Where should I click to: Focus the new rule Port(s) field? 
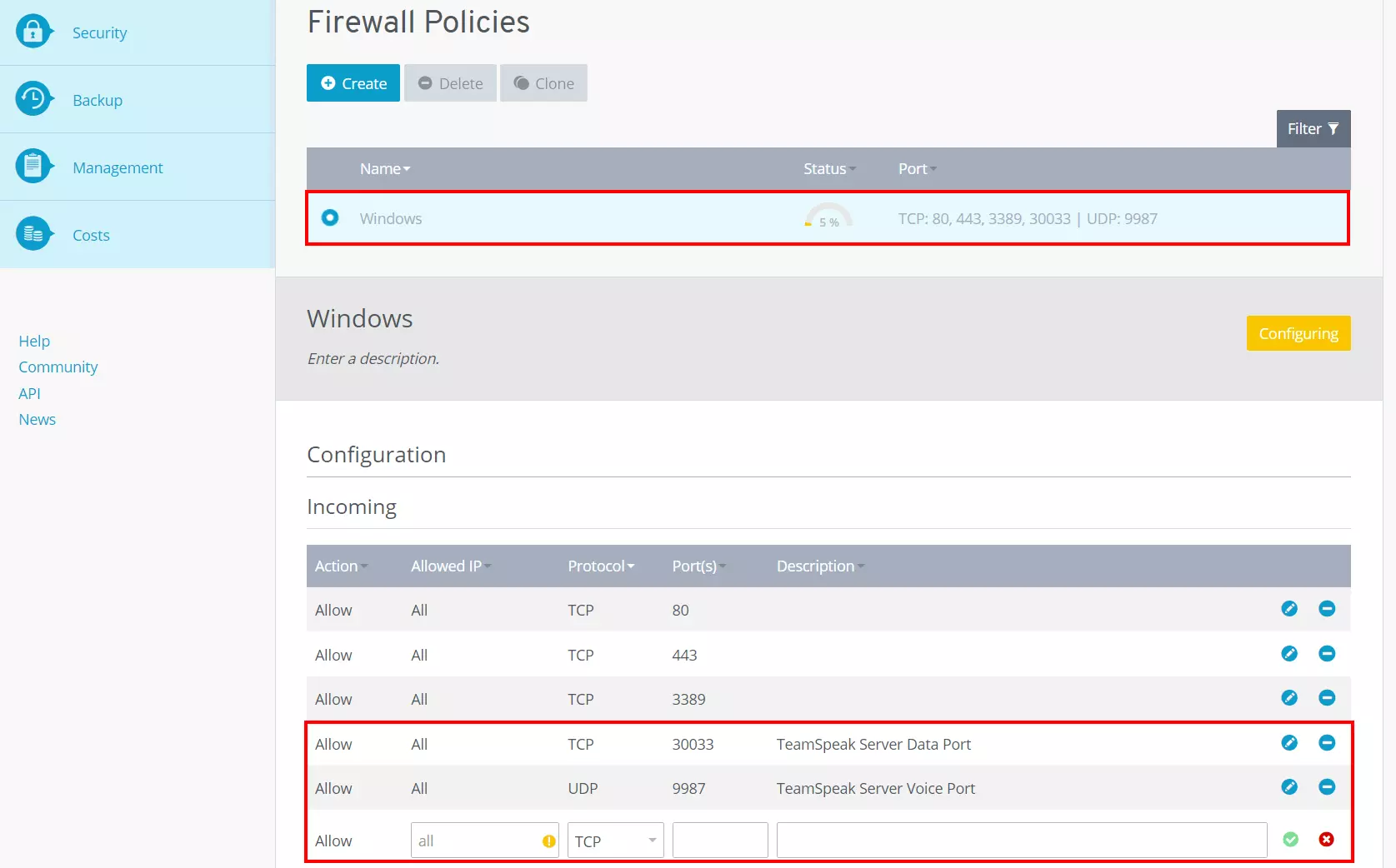pos(720,841)
